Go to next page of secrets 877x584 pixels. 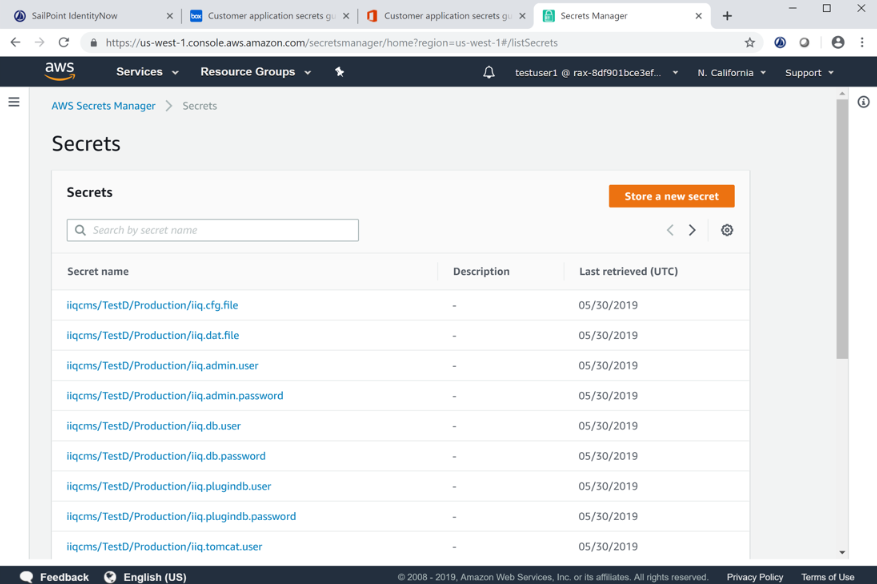(692, 230)
